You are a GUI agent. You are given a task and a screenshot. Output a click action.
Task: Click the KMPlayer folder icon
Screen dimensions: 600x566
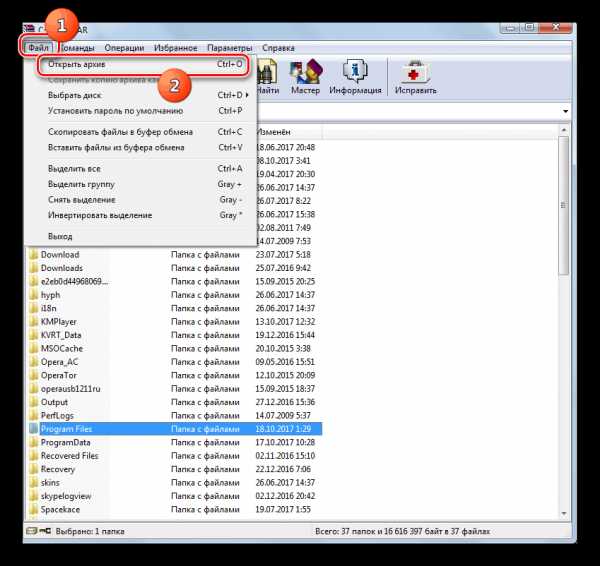click(x=34, y=321)
